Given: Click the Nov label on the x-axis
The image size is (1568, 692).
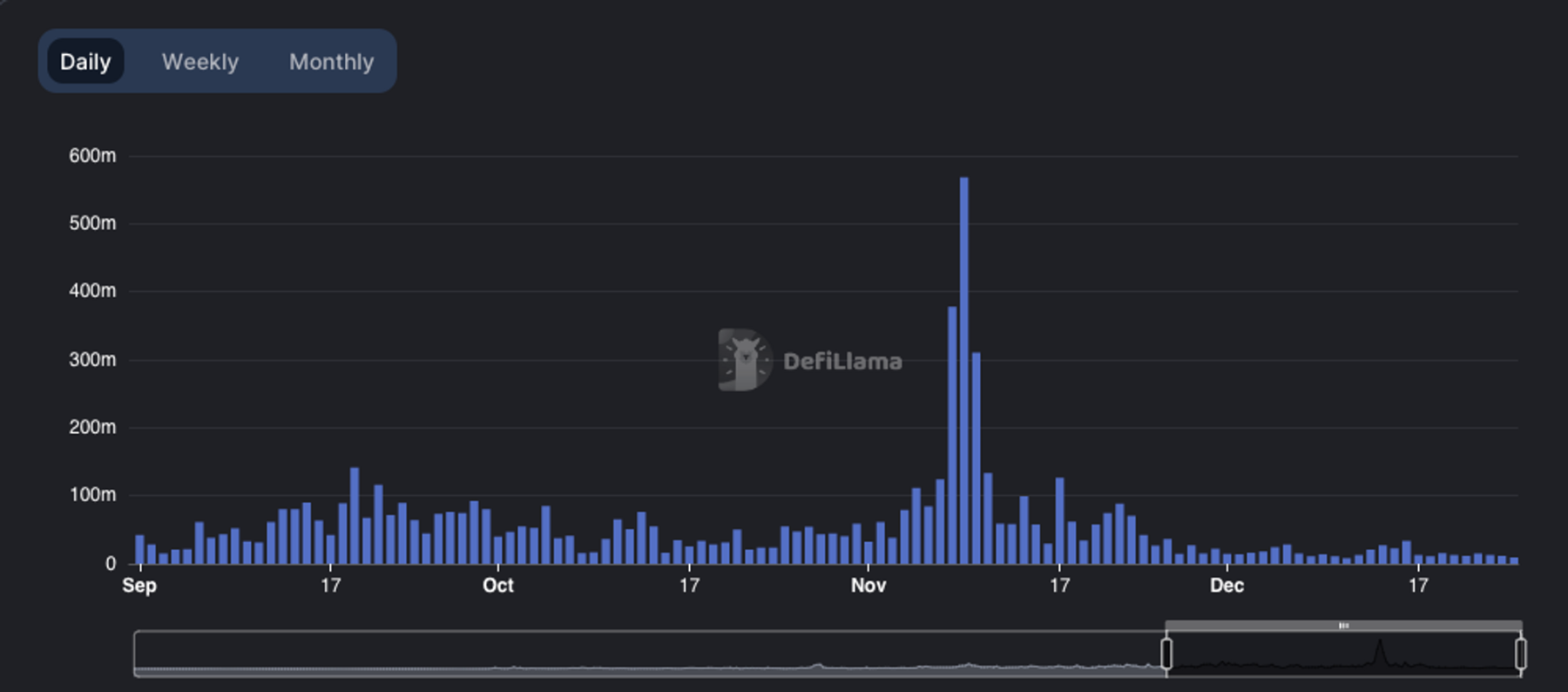Looking at the screenshot, I should click(868, 586).
